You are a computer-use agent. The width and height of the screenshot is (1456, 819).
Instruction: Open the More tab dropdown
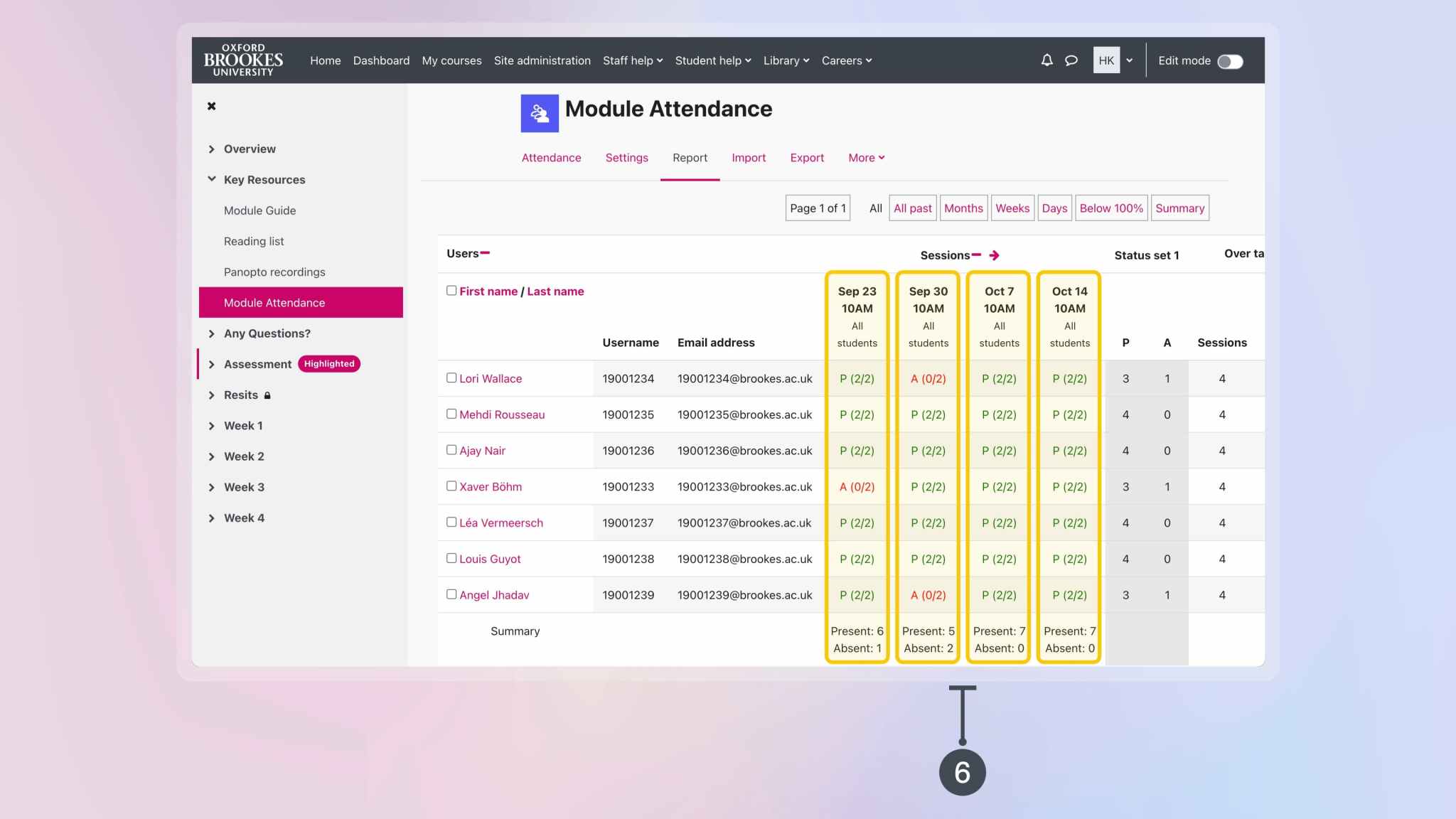[x=865, y=158]
